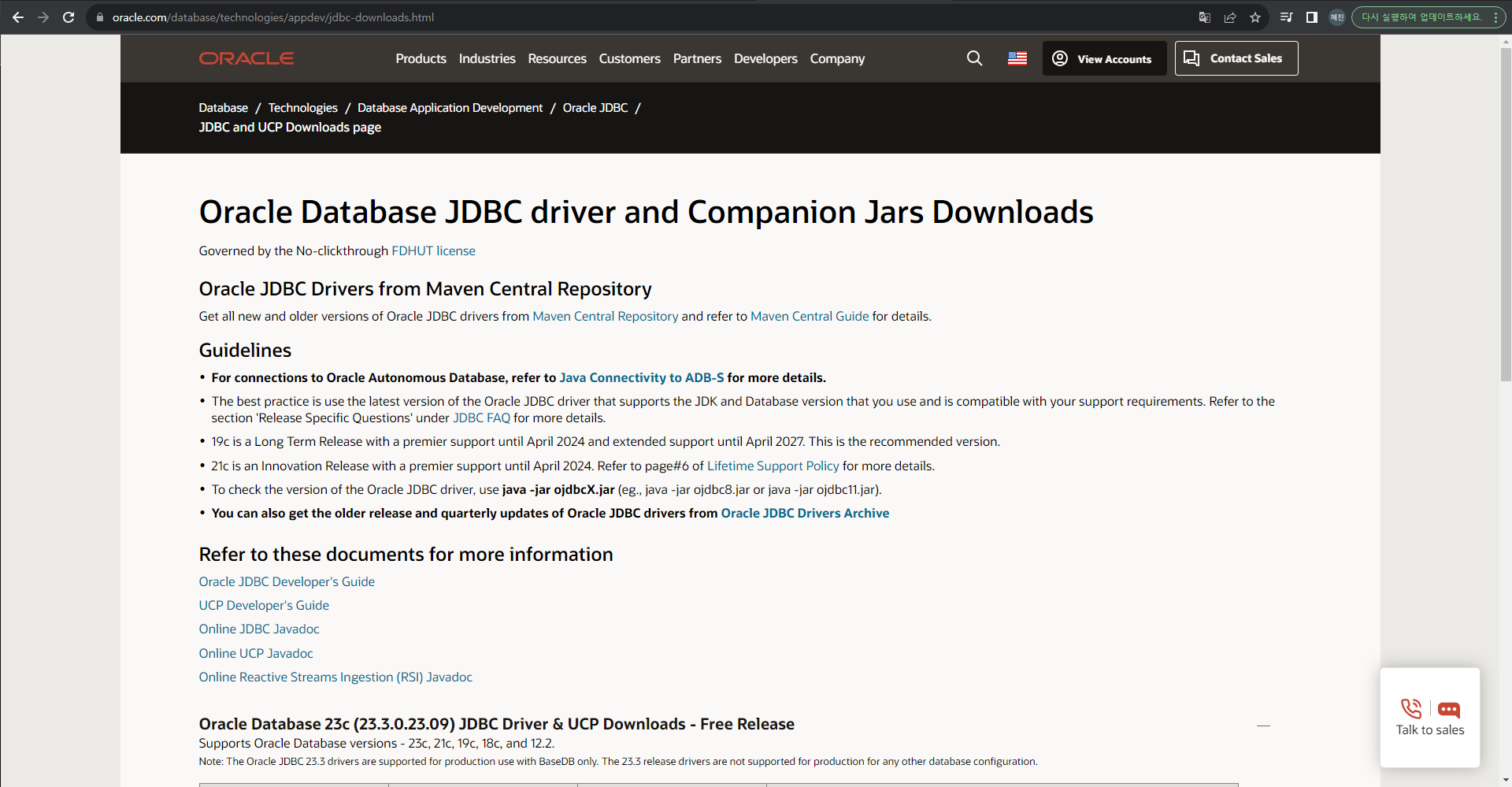Viewport: 1512px width, 787px height.
Task: Toggle the browser side panel icon
Action: tap(1312, 17)
